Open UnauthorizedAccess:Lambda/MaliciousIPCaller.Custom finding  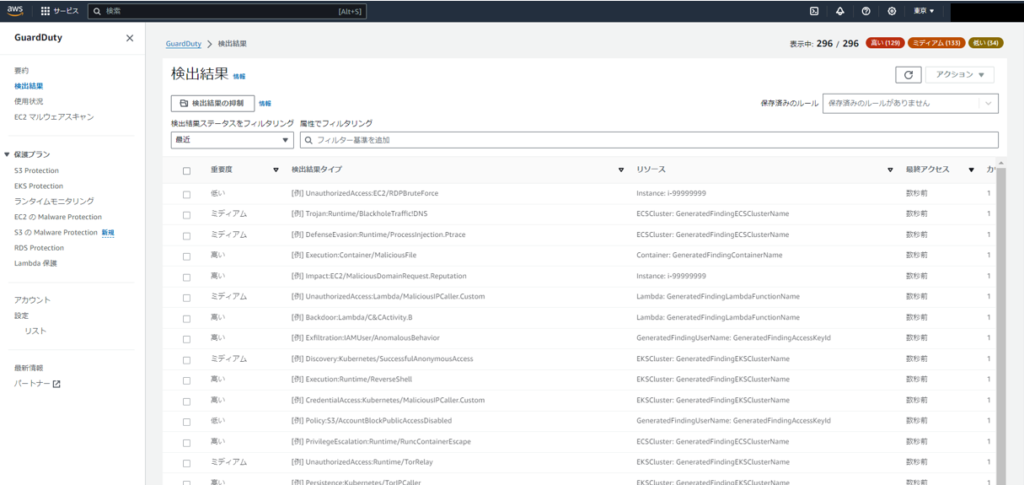[388, 297]
